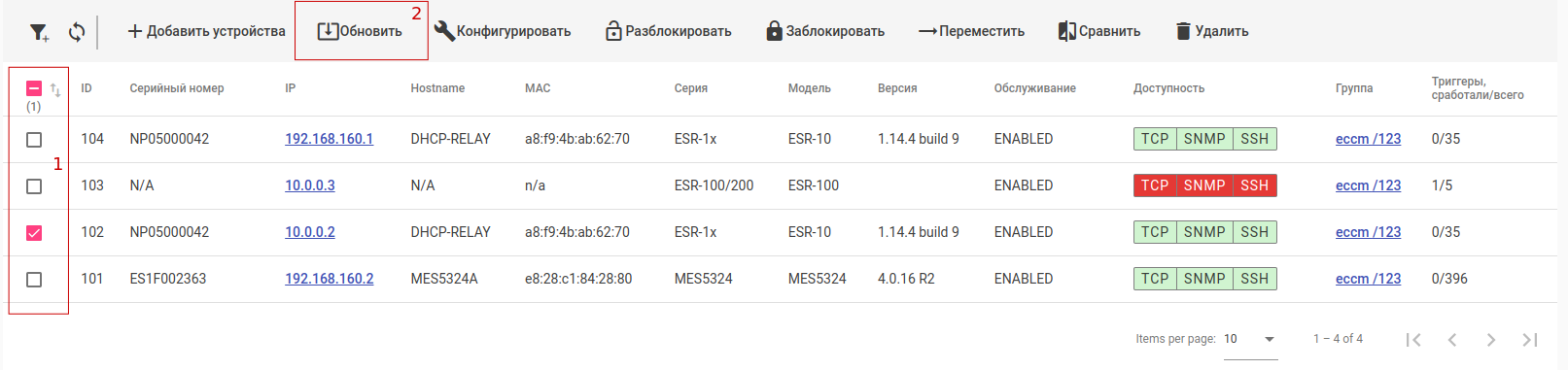The image size is (1568, 370).
Task: Click the Заблокировать closed padlock icon
Action: [774, 31]
